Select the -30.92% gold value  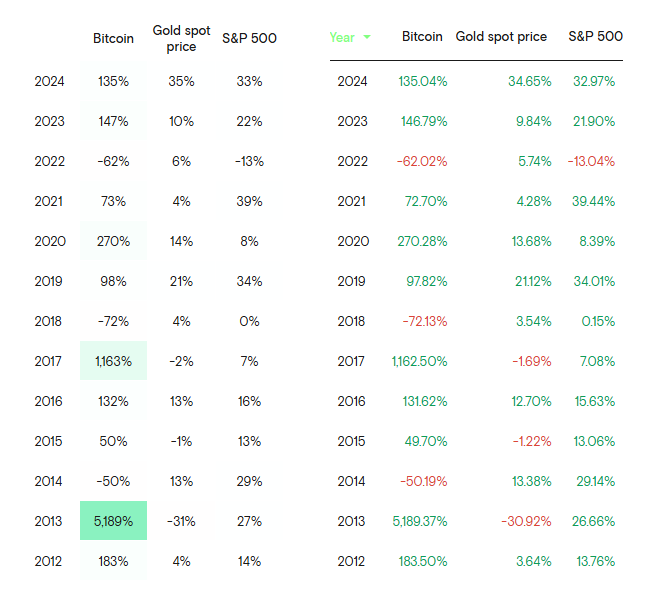point(527,521)
